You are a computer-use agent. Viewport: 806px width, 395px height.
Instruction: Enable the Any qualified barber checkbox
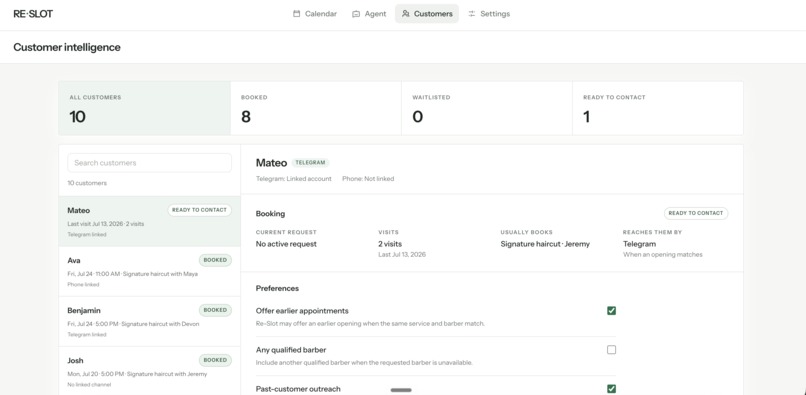click(x=611, y=350)
